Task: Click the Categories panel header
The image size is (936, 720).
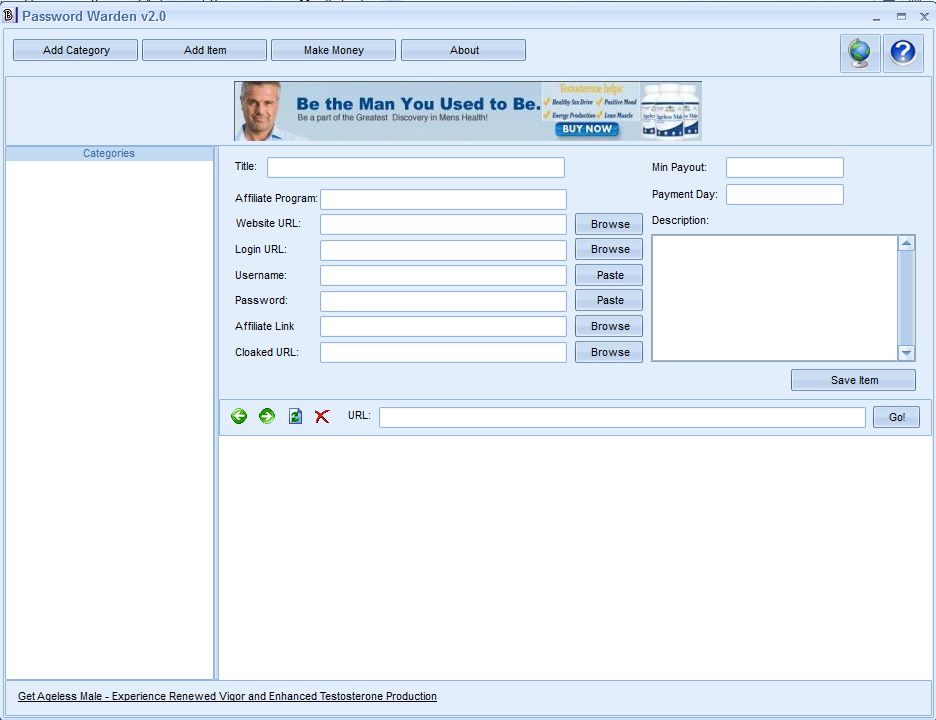Action: click(x=109, y=153)
